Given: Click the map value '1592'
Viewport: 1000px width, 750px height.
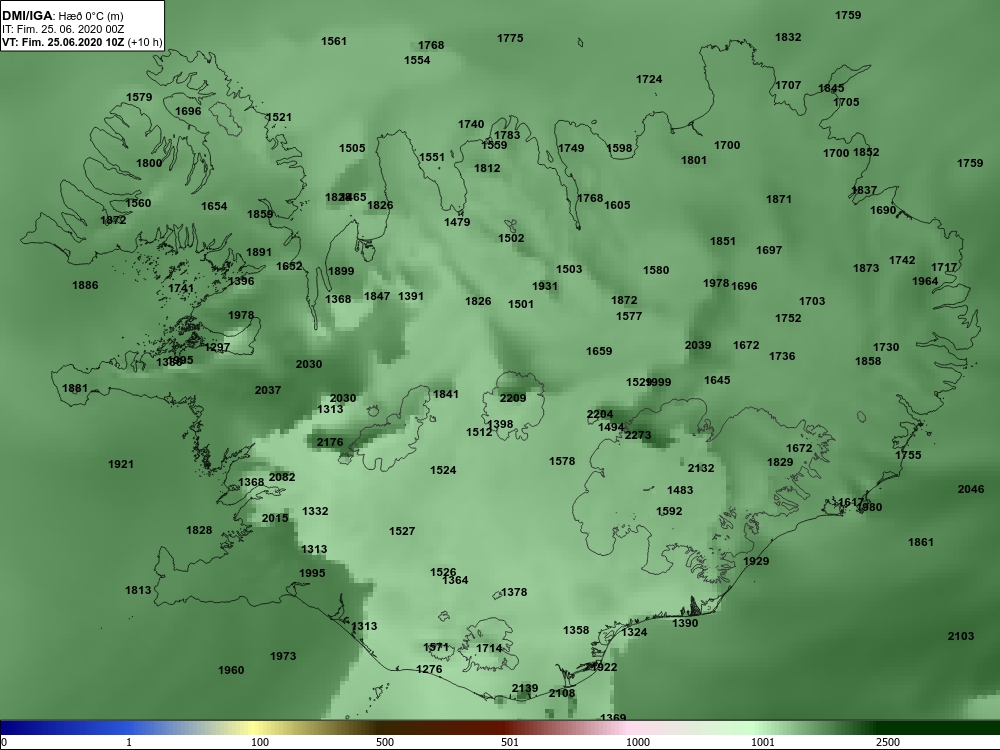Looking at the screenshot, I should point(669,511).
